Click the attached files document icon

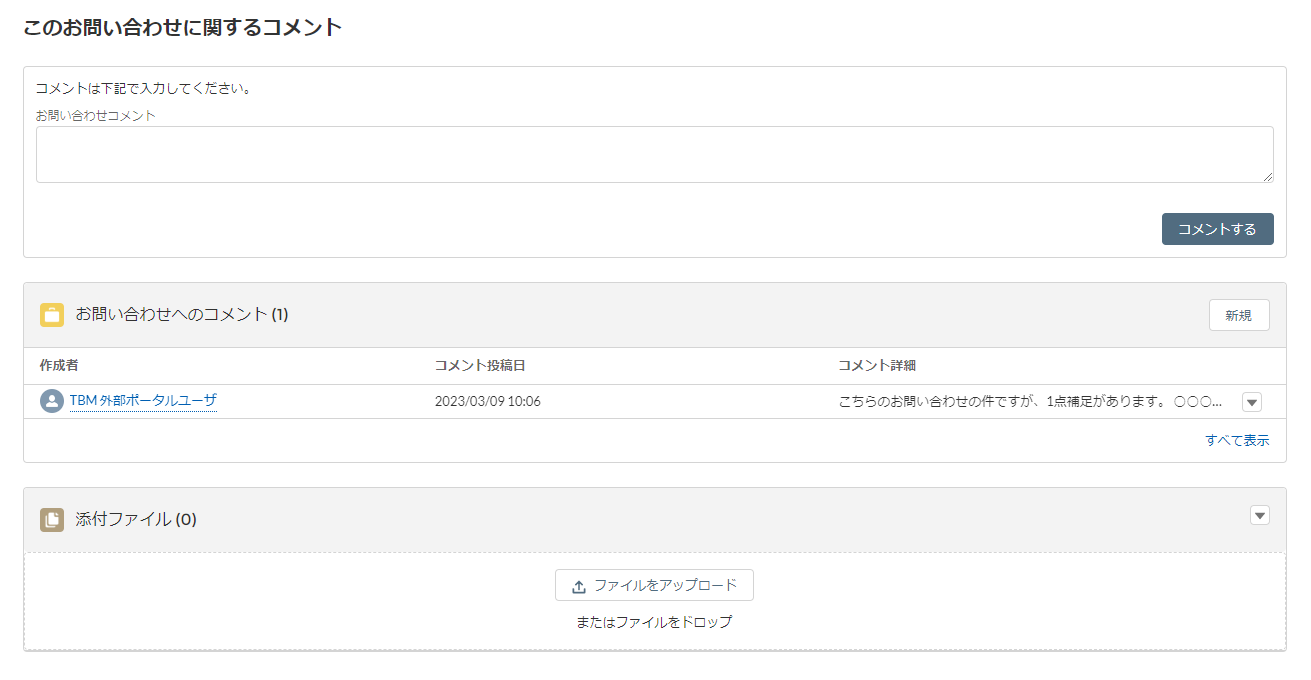click(x=52, y=520)
